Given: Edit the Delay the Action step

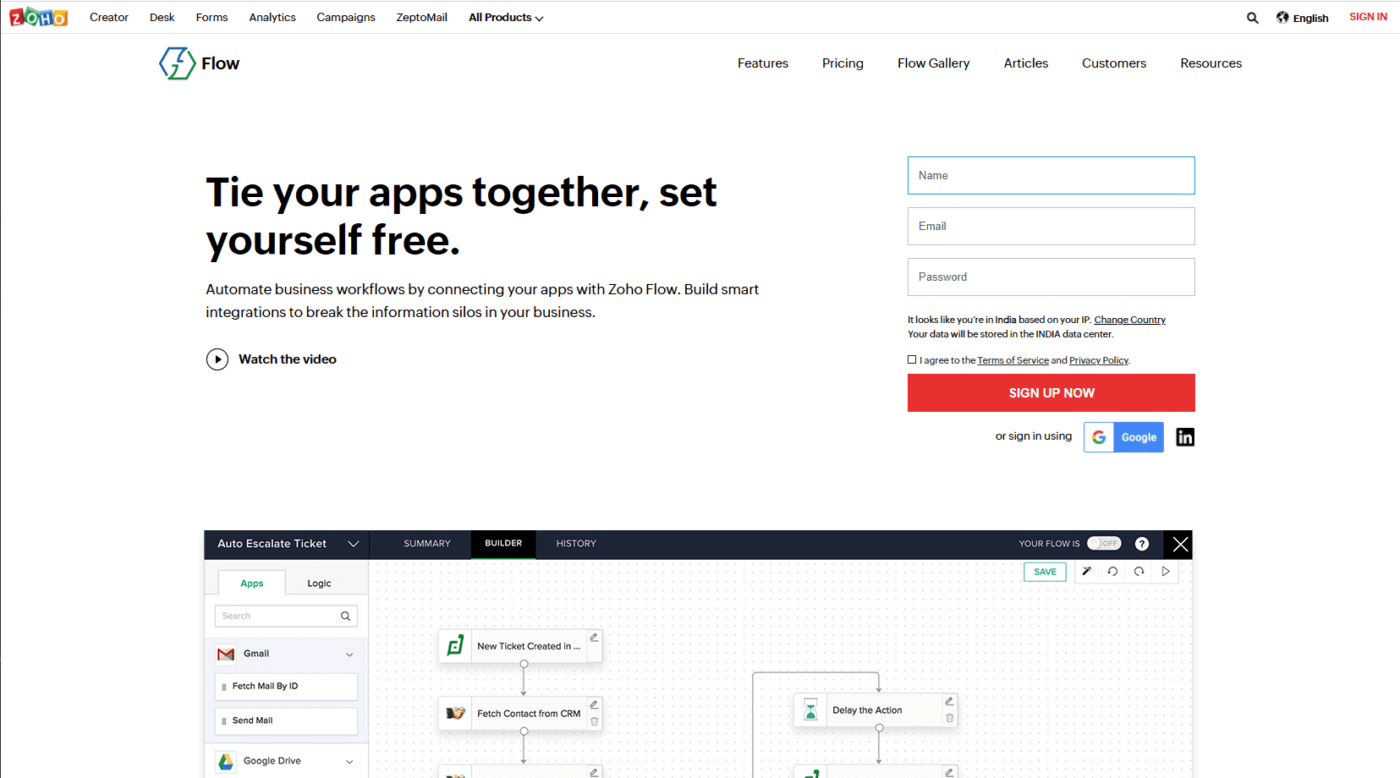Looking at the screenshot, I should pyautogui.click(x=950, y=701).
